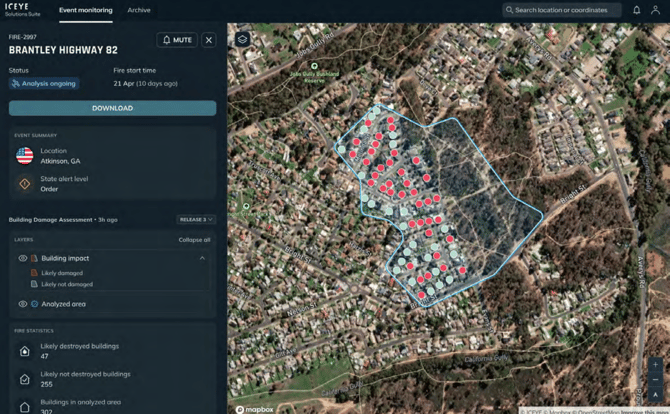Screen dimensions: 670x414
Task: Click the '21 Apr (10 days ago)' start time
Action: pyautogui.click(x=145, y=83)
